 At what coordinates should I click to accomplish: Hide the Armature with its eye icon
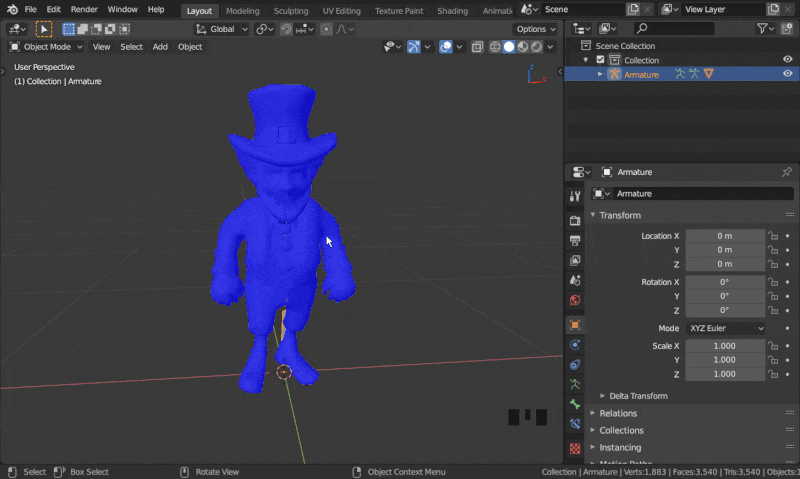(x=787, y=74)
